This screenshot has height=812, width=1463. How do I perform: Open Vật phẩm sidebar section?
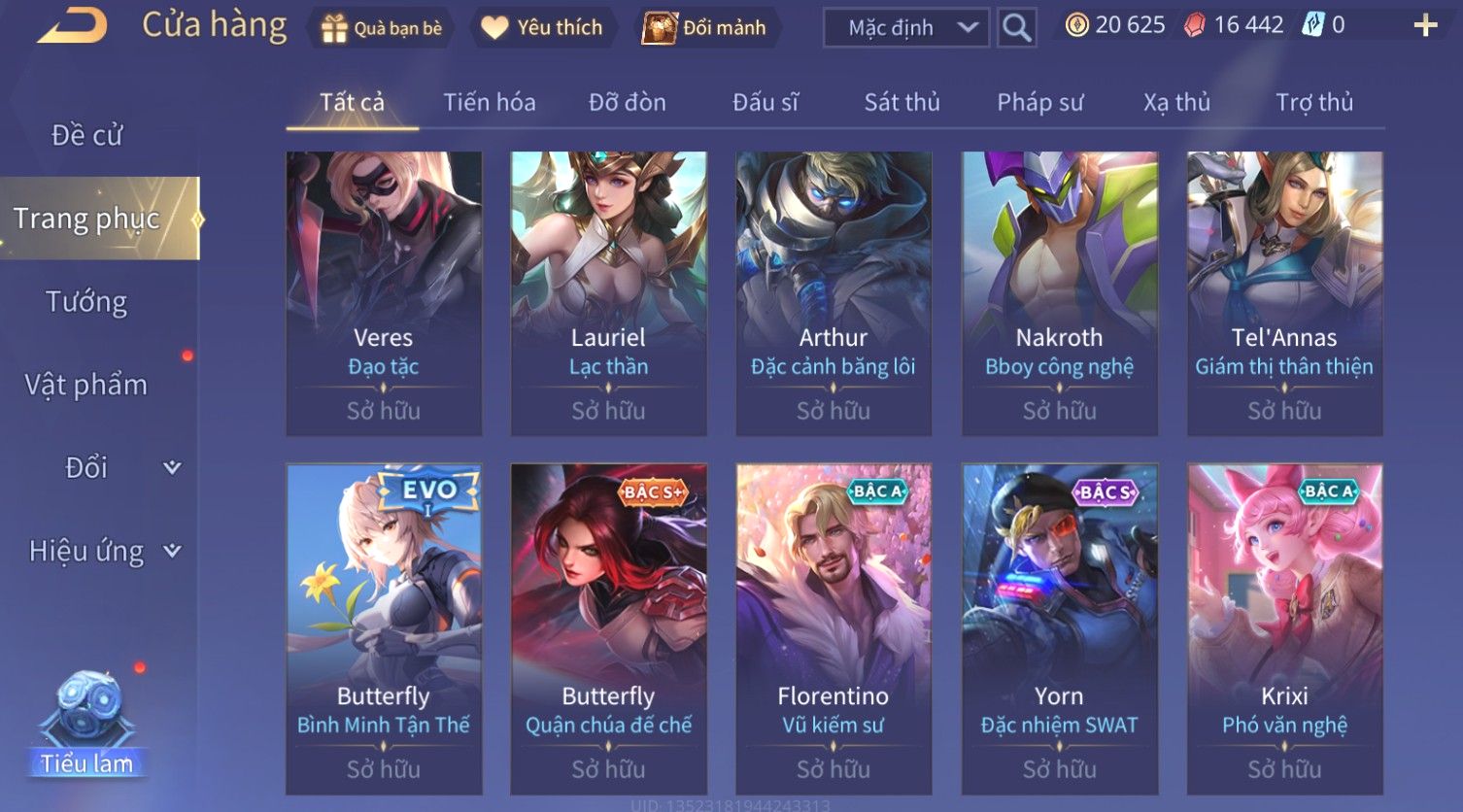tap(86, 385)
